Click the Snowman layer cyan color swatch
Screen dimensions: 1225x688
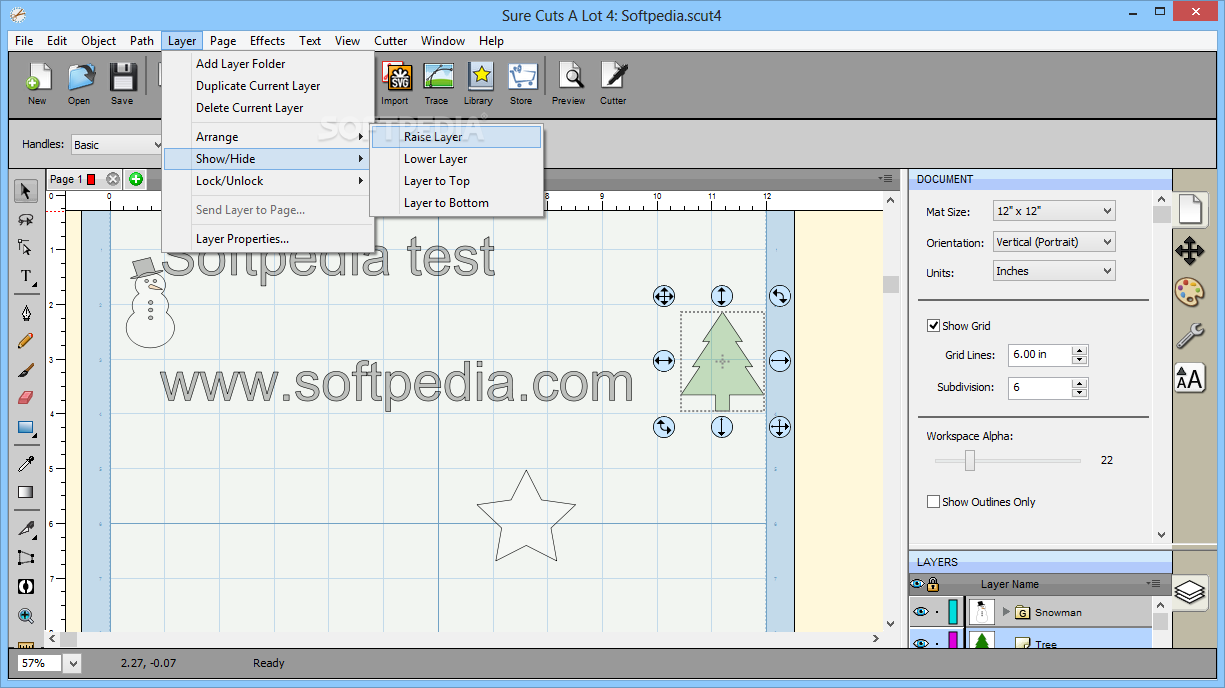click(x=953, y=612)
